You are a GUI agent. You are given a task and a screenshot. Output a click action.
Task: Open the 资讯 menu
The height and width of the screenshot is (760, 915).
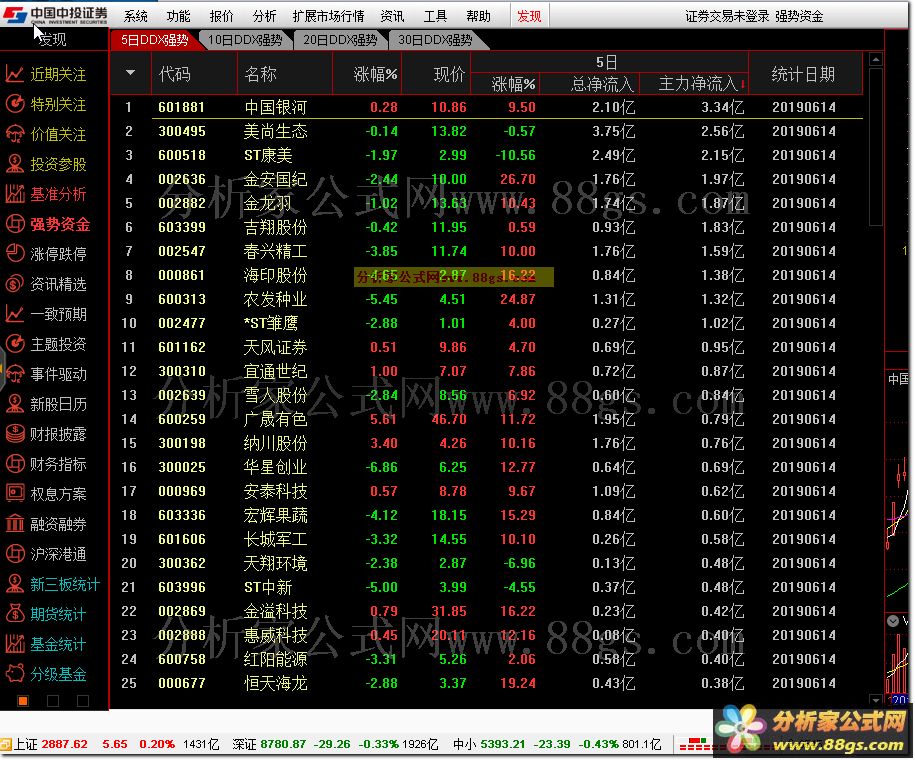click(x=392, y=16)
